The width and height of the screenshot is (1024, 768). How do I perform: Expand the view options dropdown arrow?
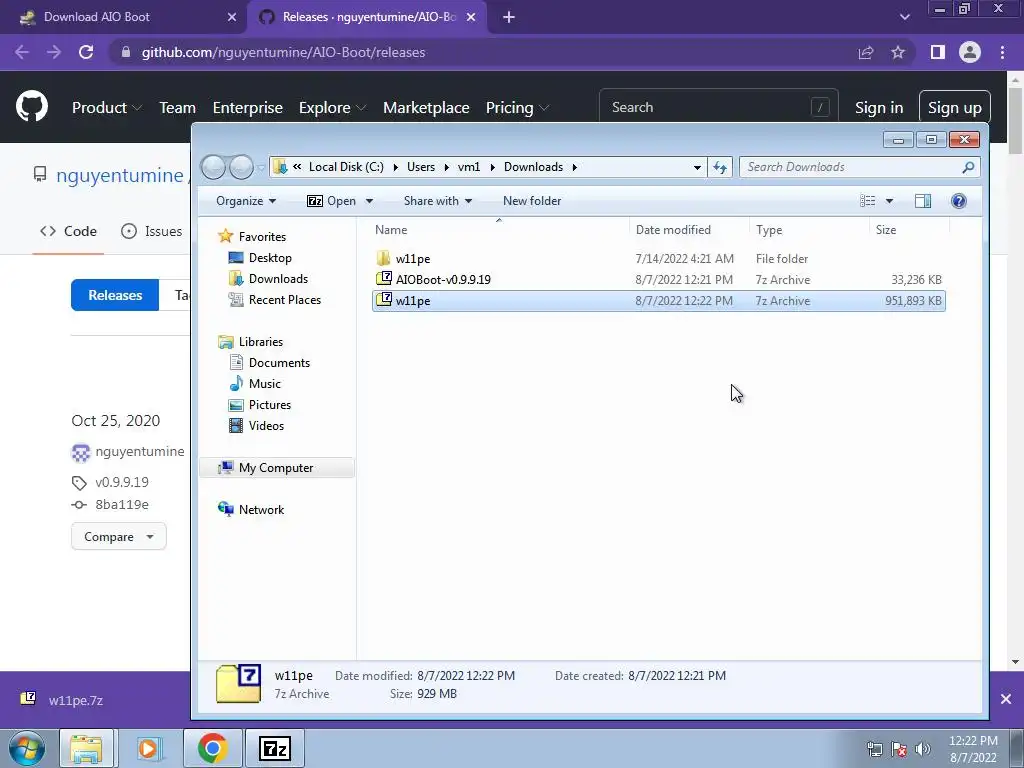pos(889,200)
